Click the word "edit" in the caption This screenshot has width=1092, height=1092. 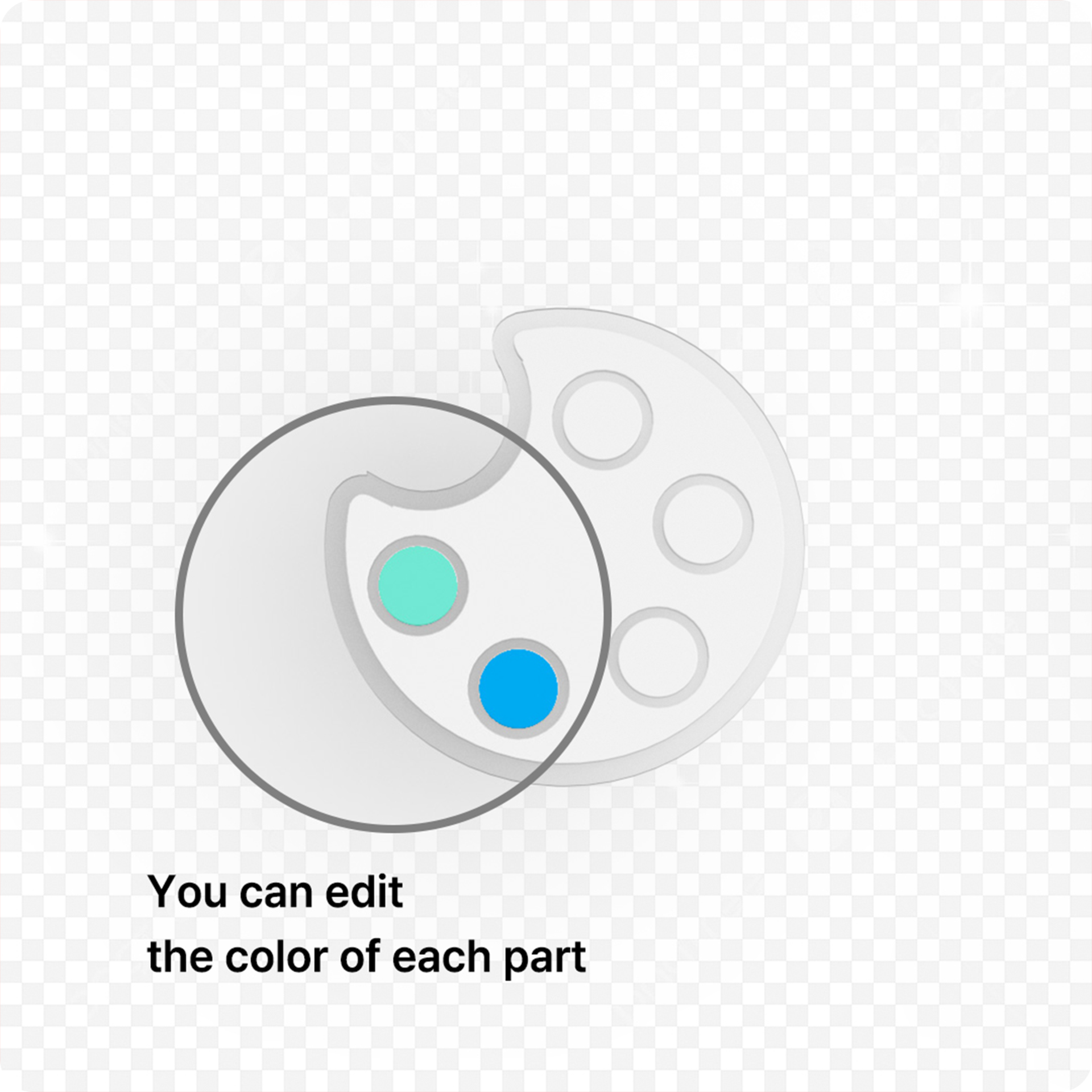364,891
